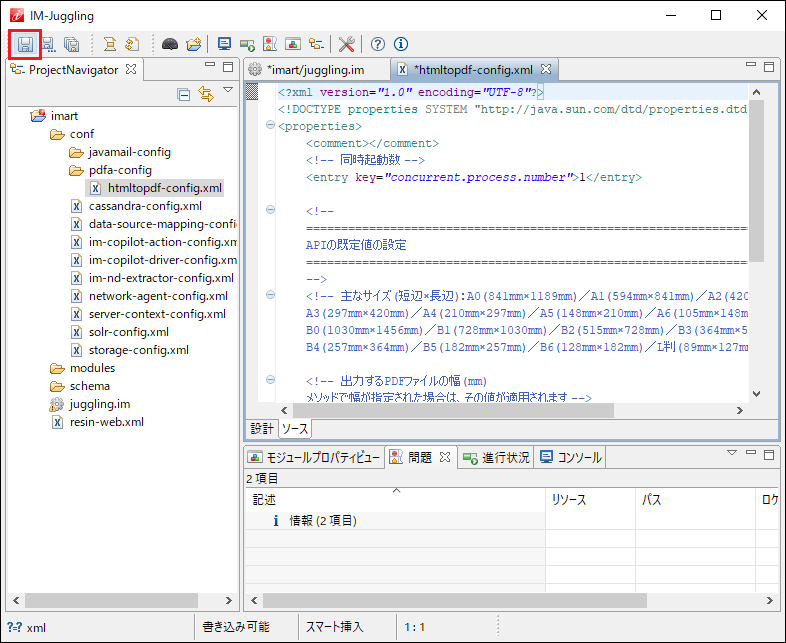
Task: Collapse all items in ProjectNavigator
Action: click(x=183, y=94)
